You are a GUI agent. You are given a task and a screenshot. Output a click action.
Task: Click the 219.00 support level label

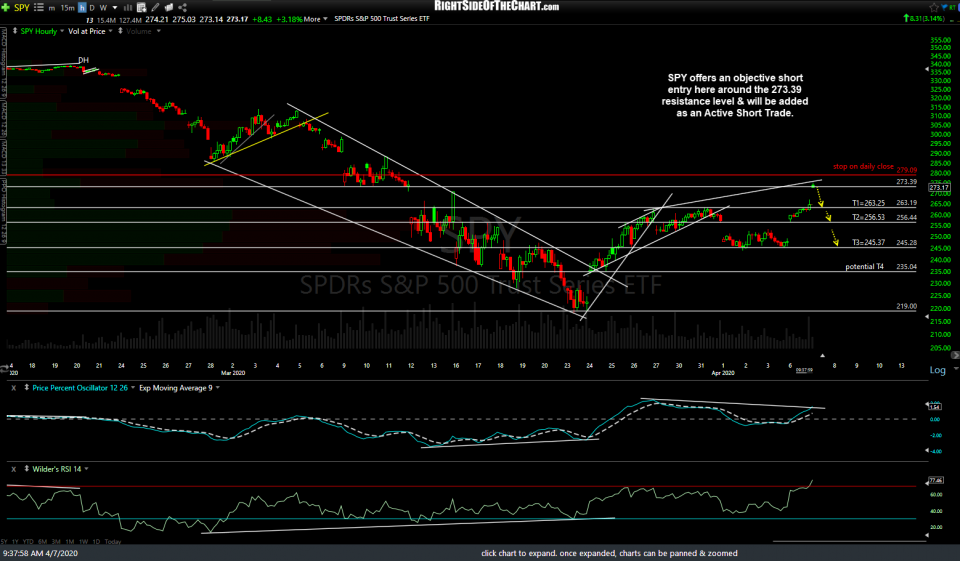click(x=906, y=306)
